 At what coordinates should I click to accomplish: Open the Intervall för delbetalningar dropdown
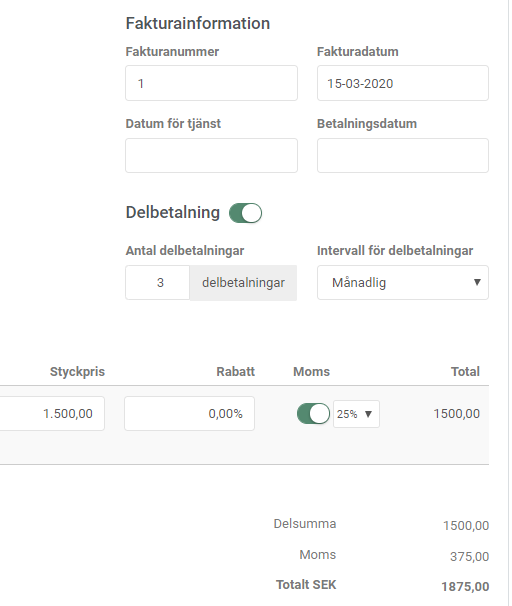pos(403,283)
